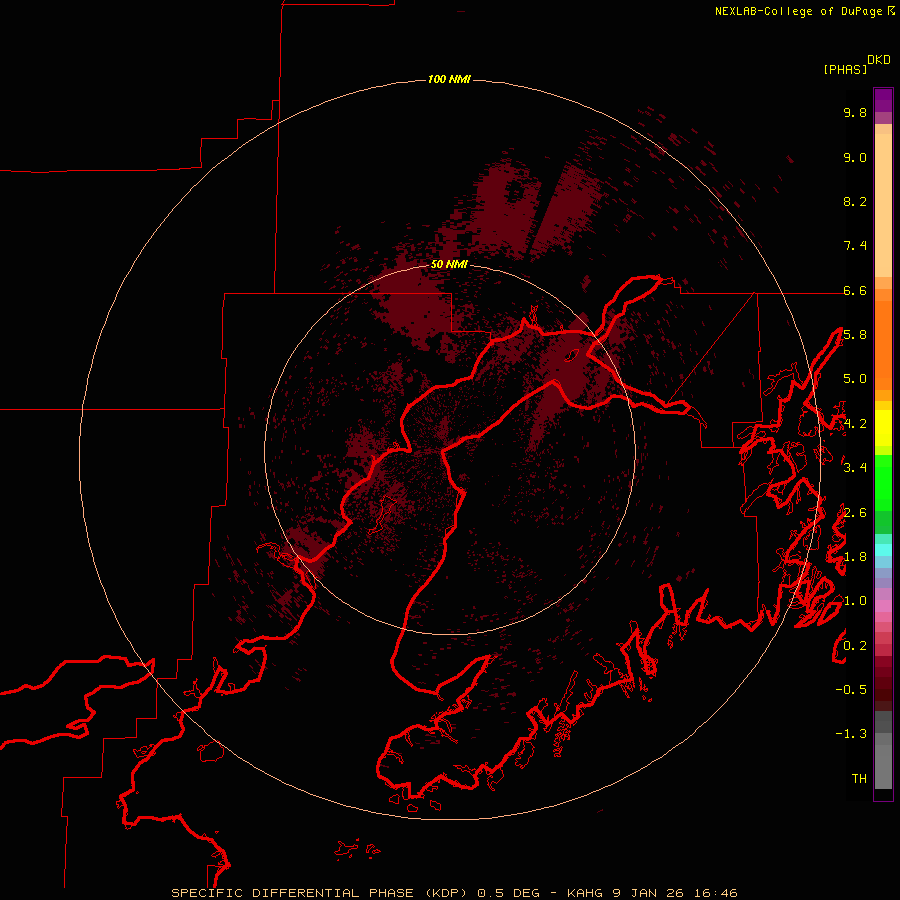Image resolution: width=900 pixels, height=900 pixels.
Task: Click the SPECIFIC DIFFERENTIAL PHASE (KDP) caption
Action: (320, 893)
